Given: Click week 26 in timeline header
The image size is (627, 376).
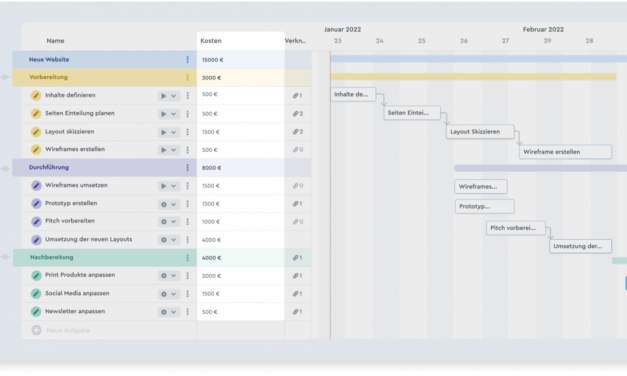Looking at the screenshot, I should (463, 41).
